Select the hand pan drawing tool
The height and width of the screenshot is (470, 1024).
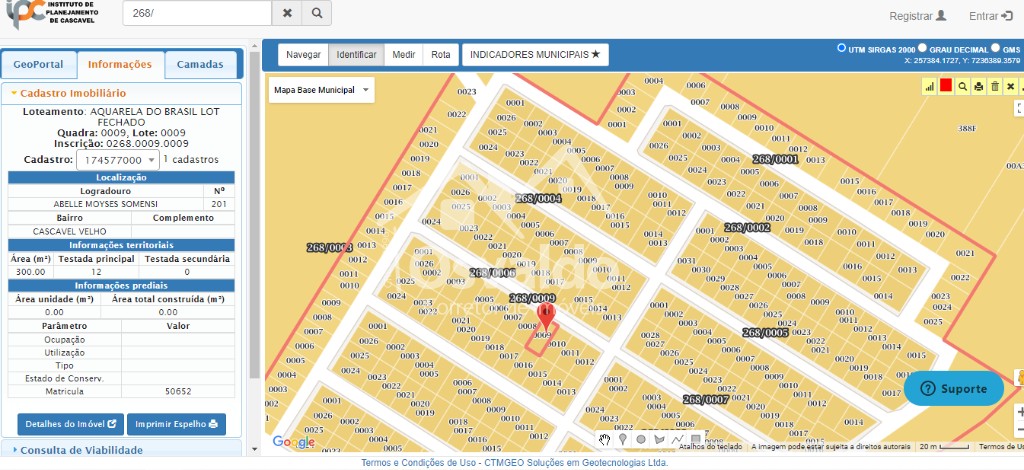[x=605, y=439]
